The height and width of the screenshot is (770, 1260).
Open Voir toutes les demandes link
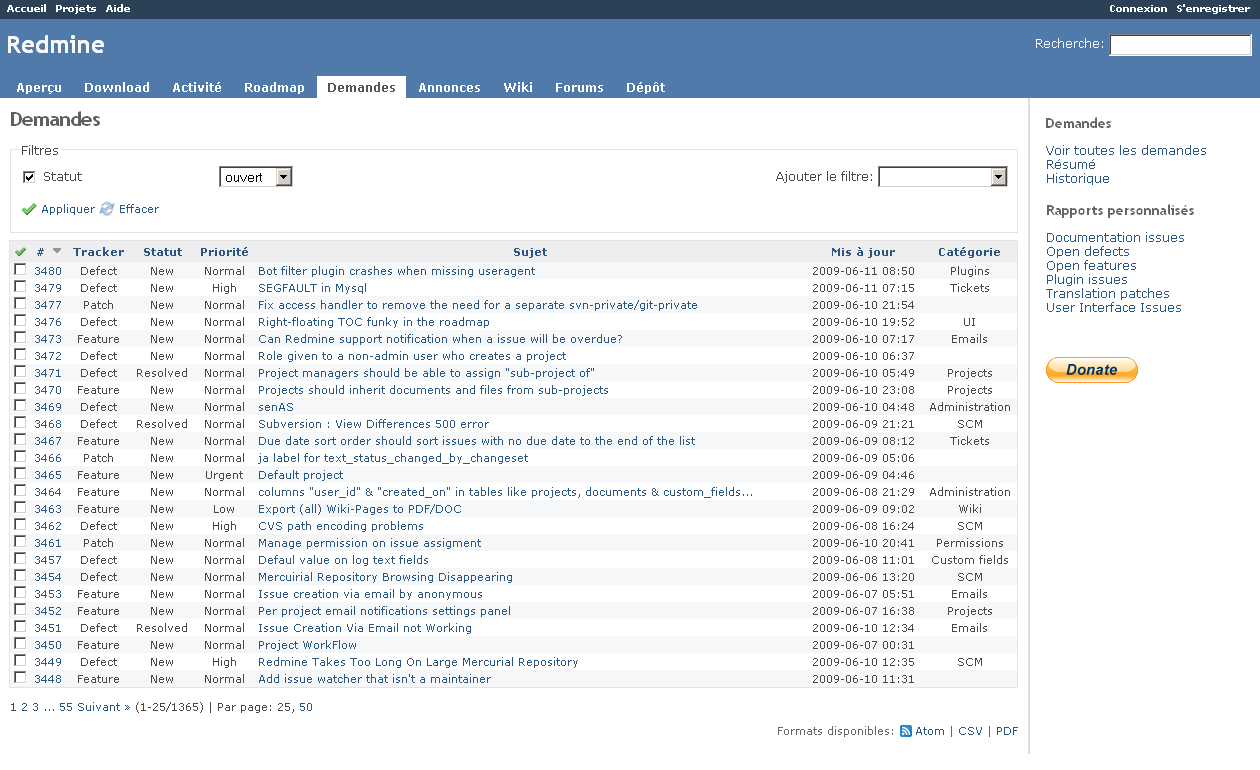click(x=1125, y=150)
